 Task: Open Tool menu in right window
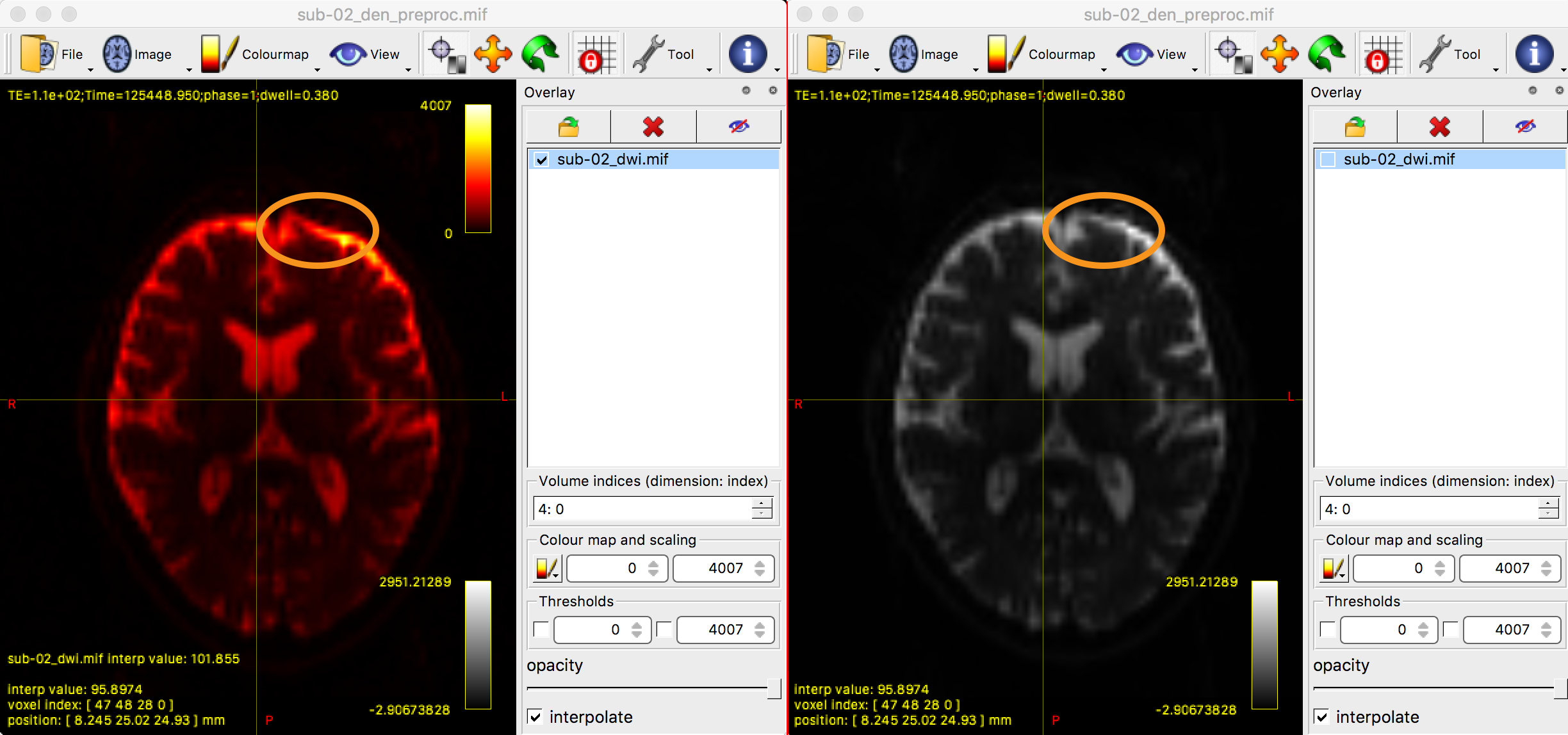(x=1458, y=54)
